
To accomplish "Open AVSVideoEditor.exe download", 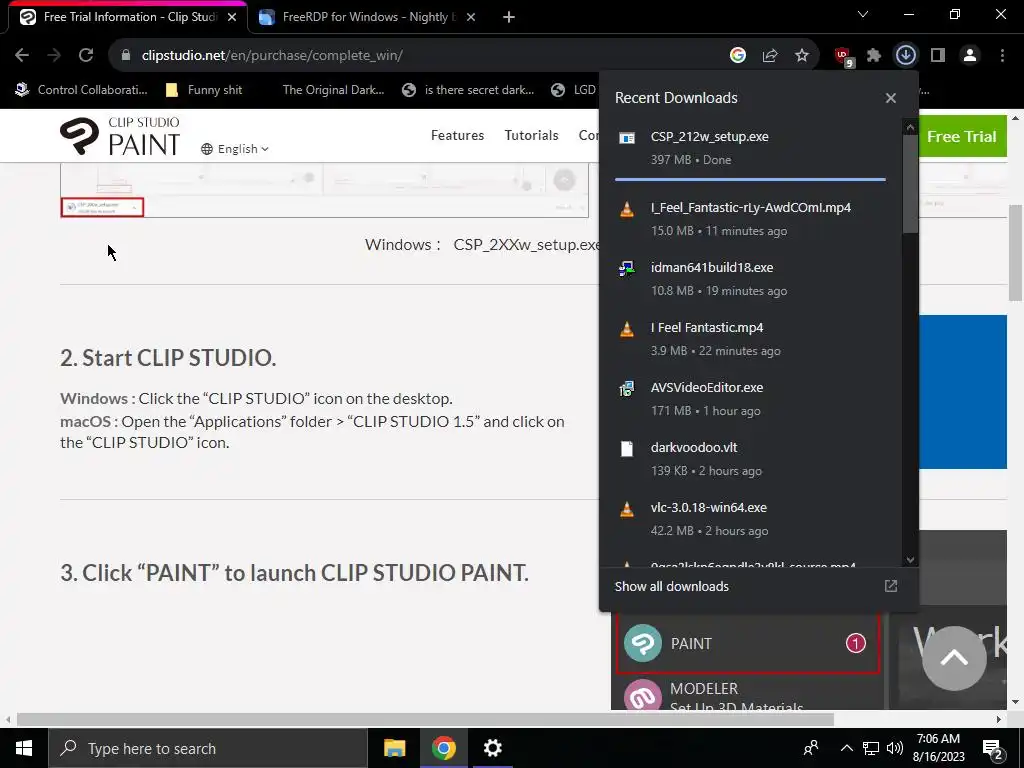I will click(750, 399).
